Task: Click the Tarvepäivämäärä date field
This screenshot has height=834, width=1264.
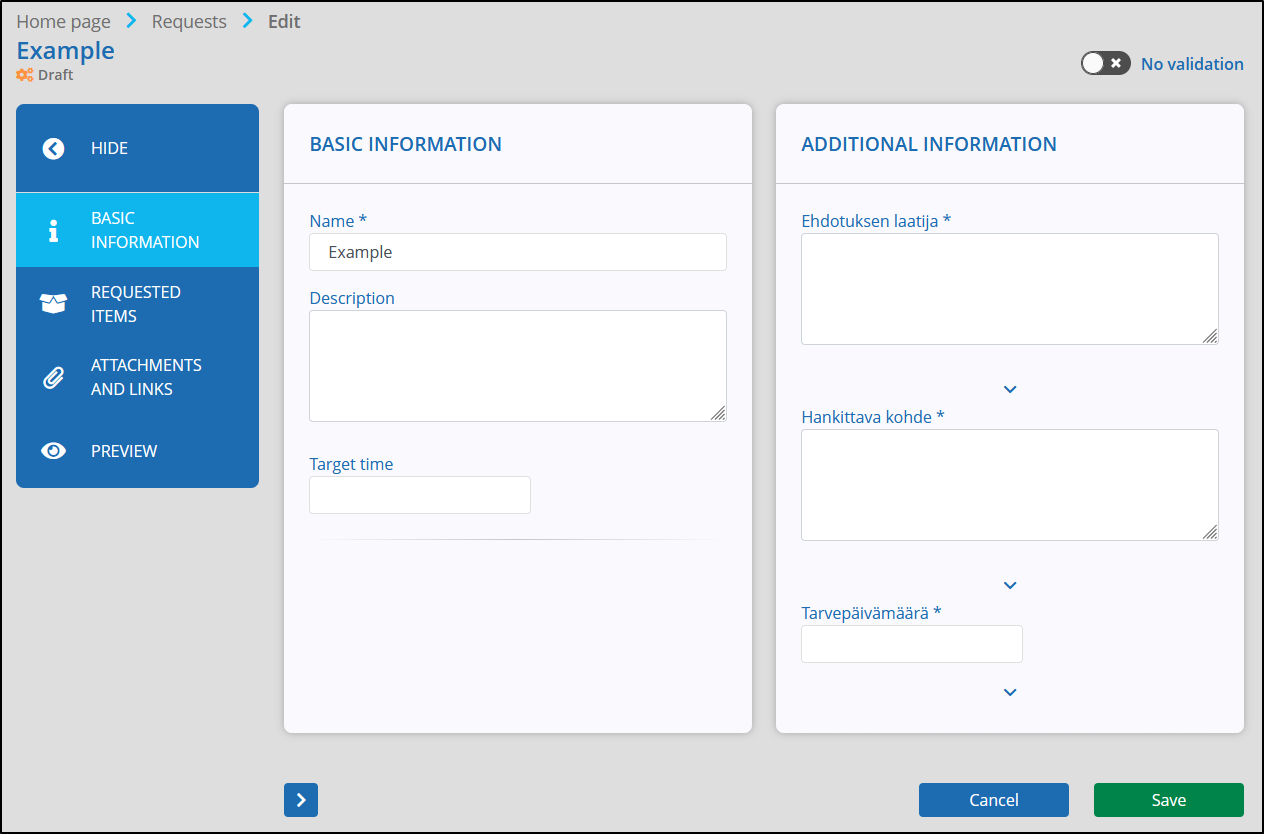Action: tap(912, 644)
